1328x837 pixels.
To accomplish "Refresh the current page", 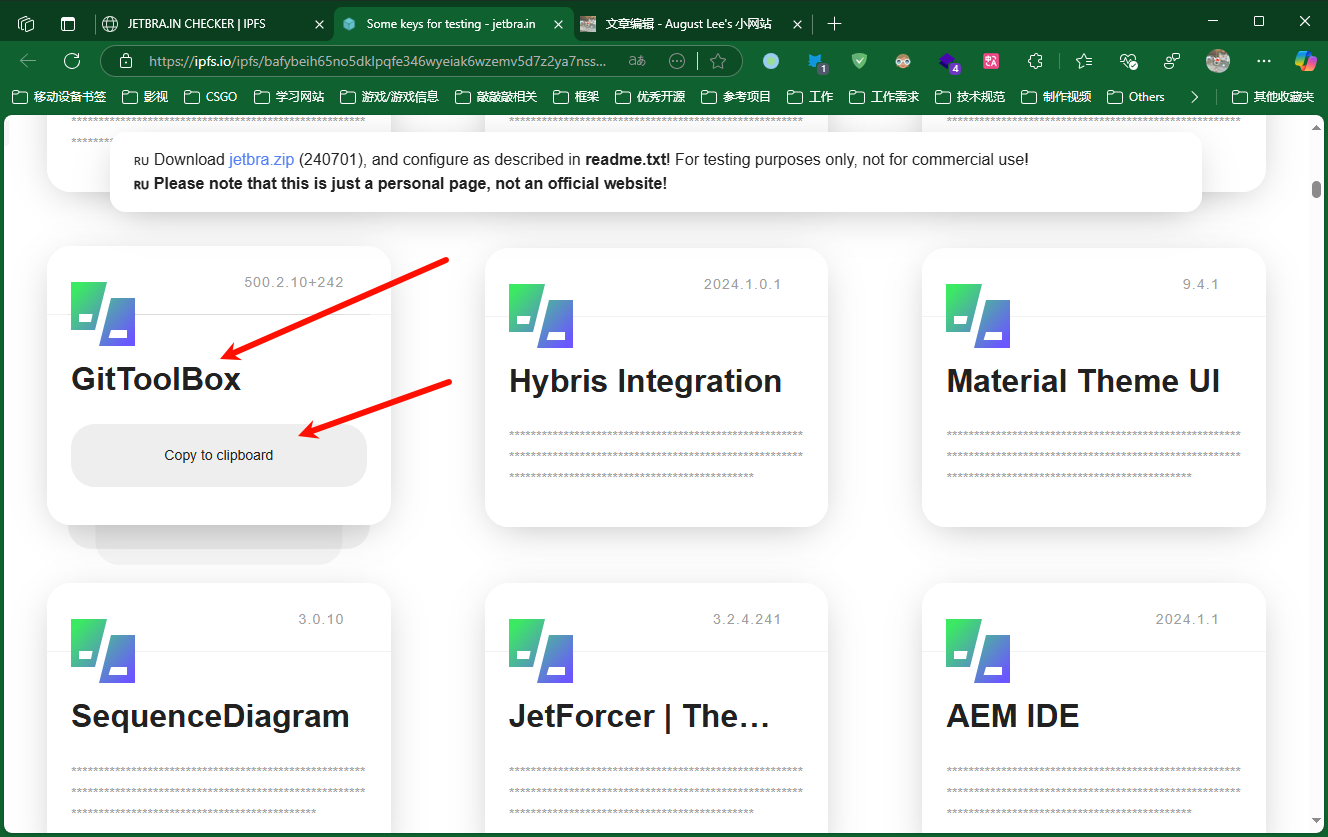I will coord(72,61).
